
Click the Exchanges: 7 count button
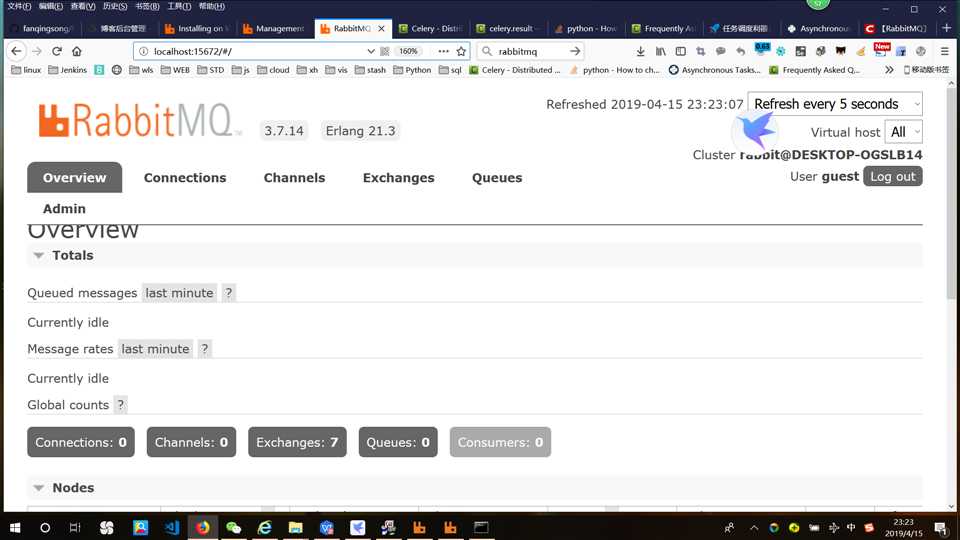(297, 442)
